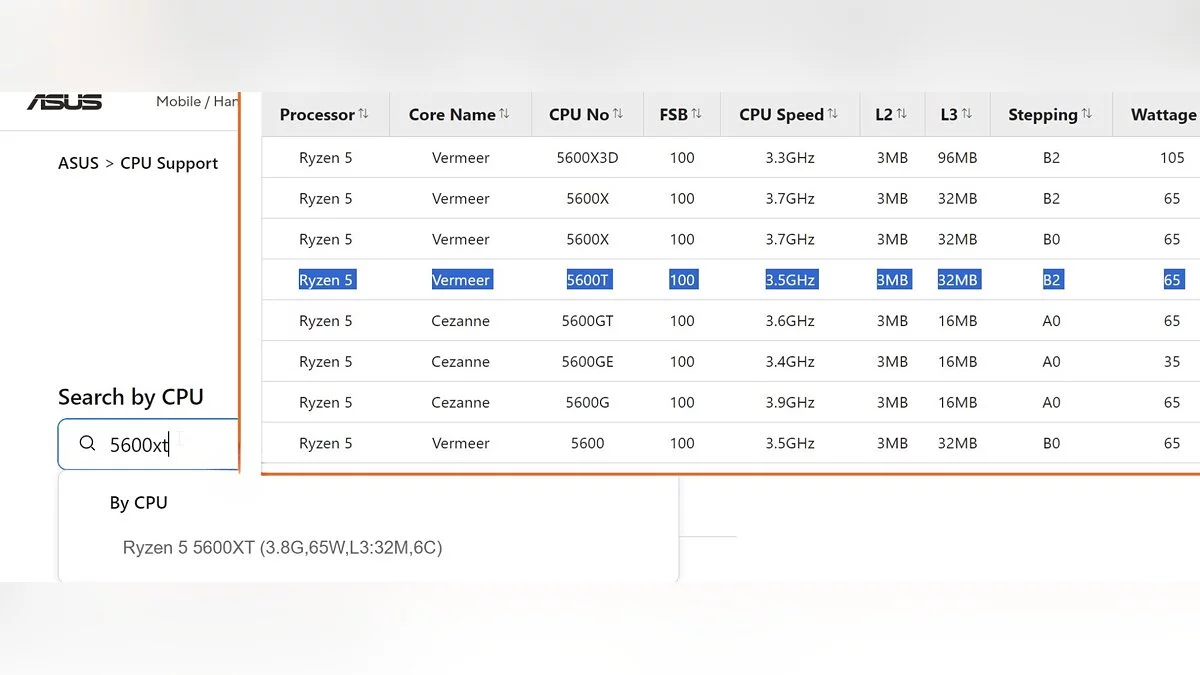This screenshot has height=675, width=1200.
Task: Click the Processor column header label
Action: click(317, 114)
